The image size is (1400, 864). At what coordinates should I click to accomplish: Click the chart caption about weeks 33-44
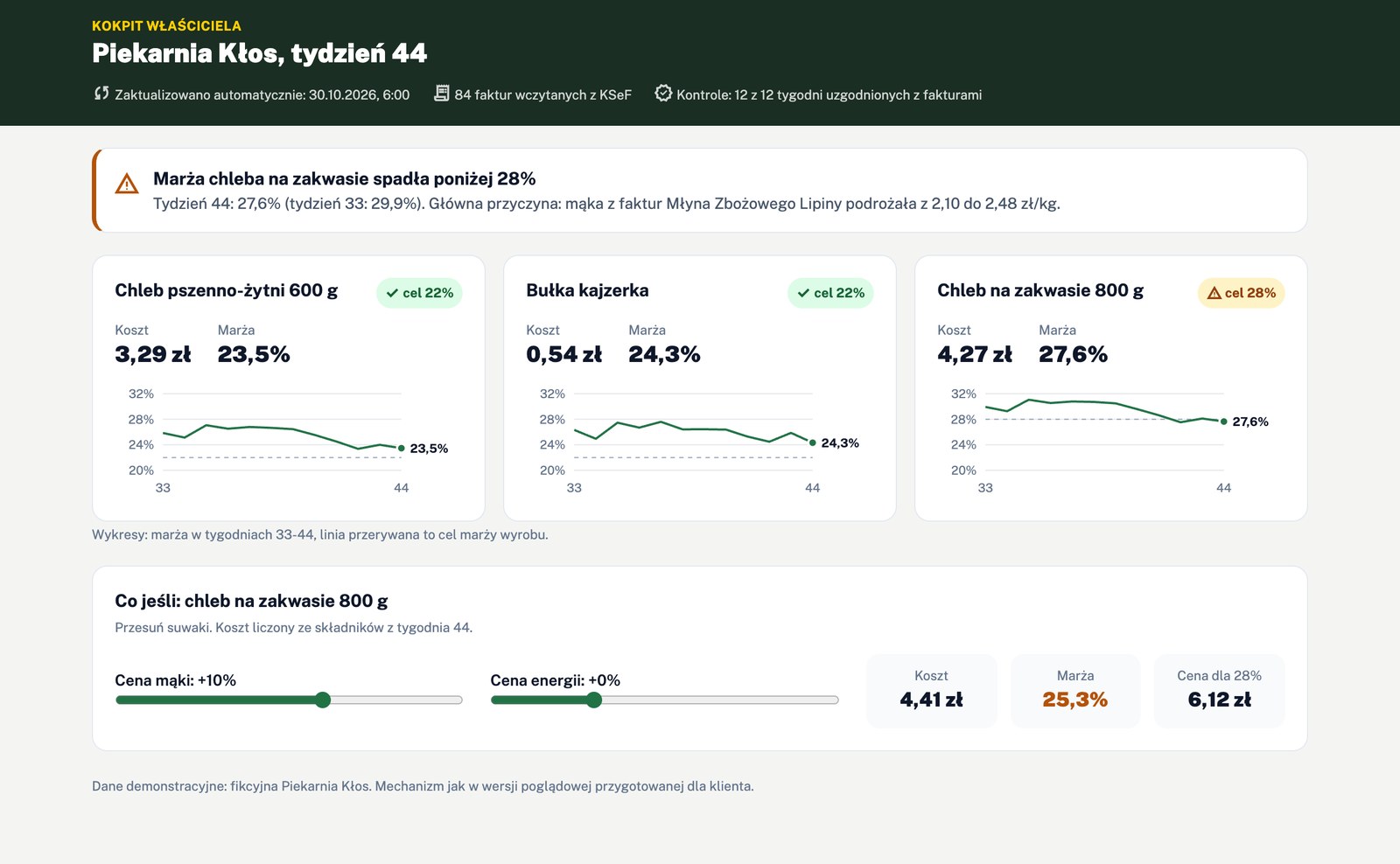pyautogui.click(x=320, y=534)
